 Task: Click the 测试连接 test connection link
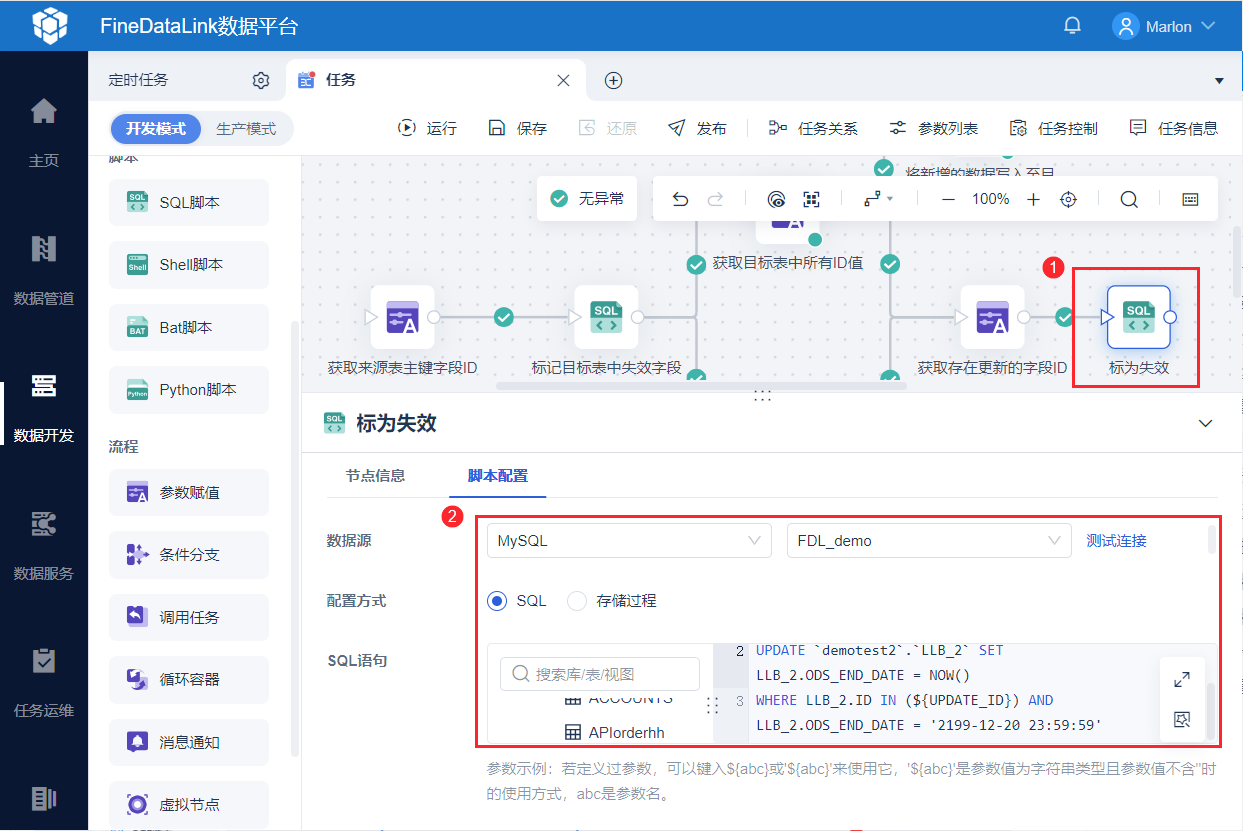[x=1116, y=540]
